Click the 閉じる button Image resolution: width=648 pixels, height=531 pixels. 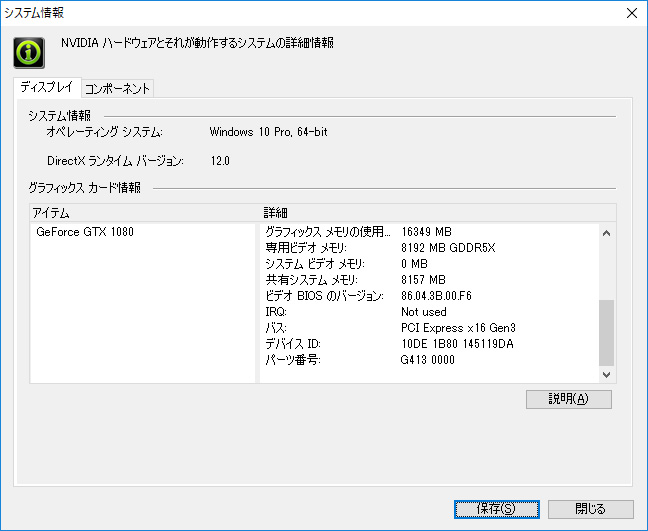591,509
